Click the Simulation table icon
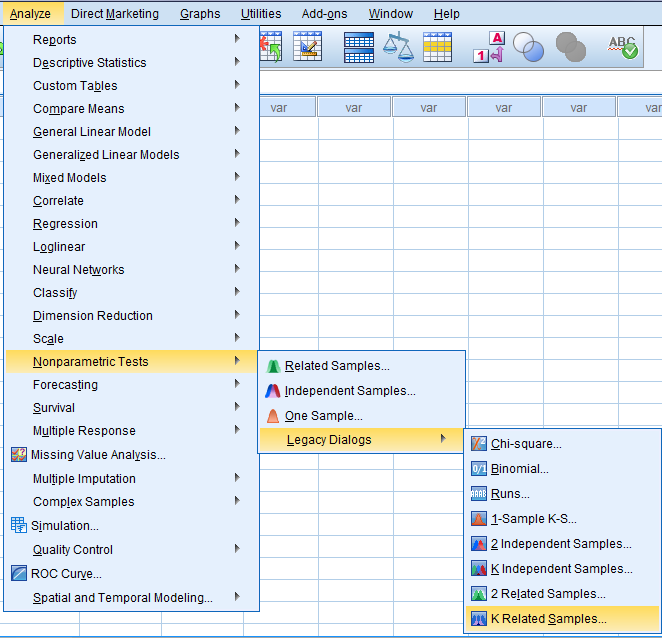662x638 pixels. (x=19, y=526)
